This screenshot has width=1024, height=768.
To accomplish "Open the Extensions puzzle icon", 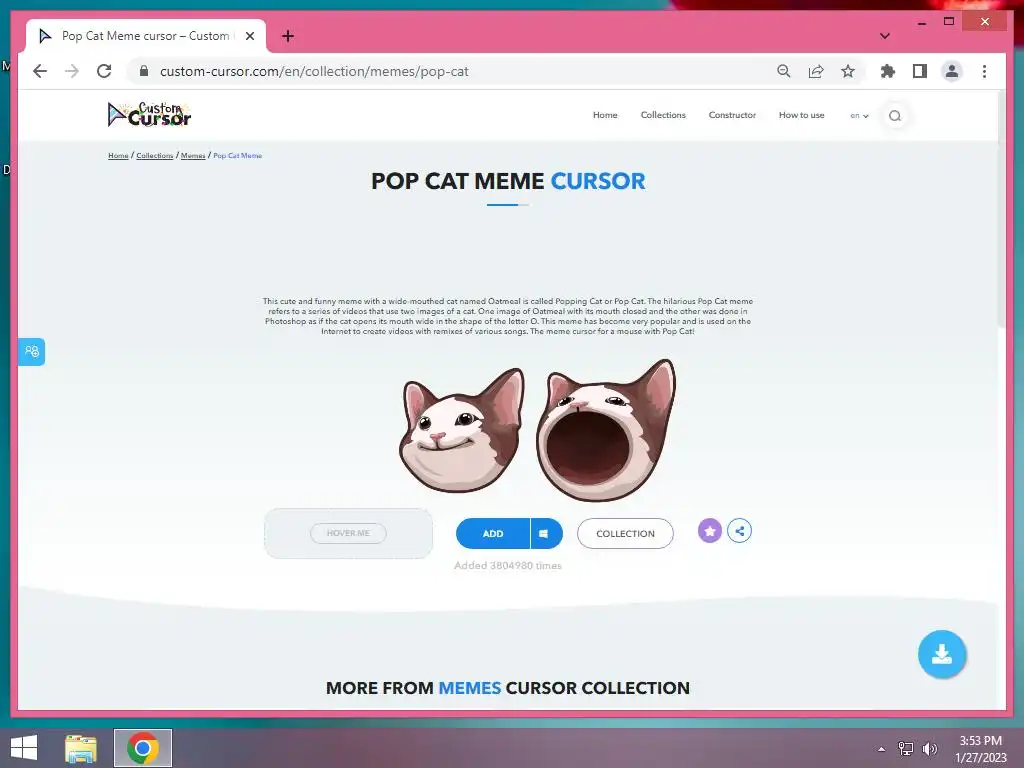I will coord(888,71).
